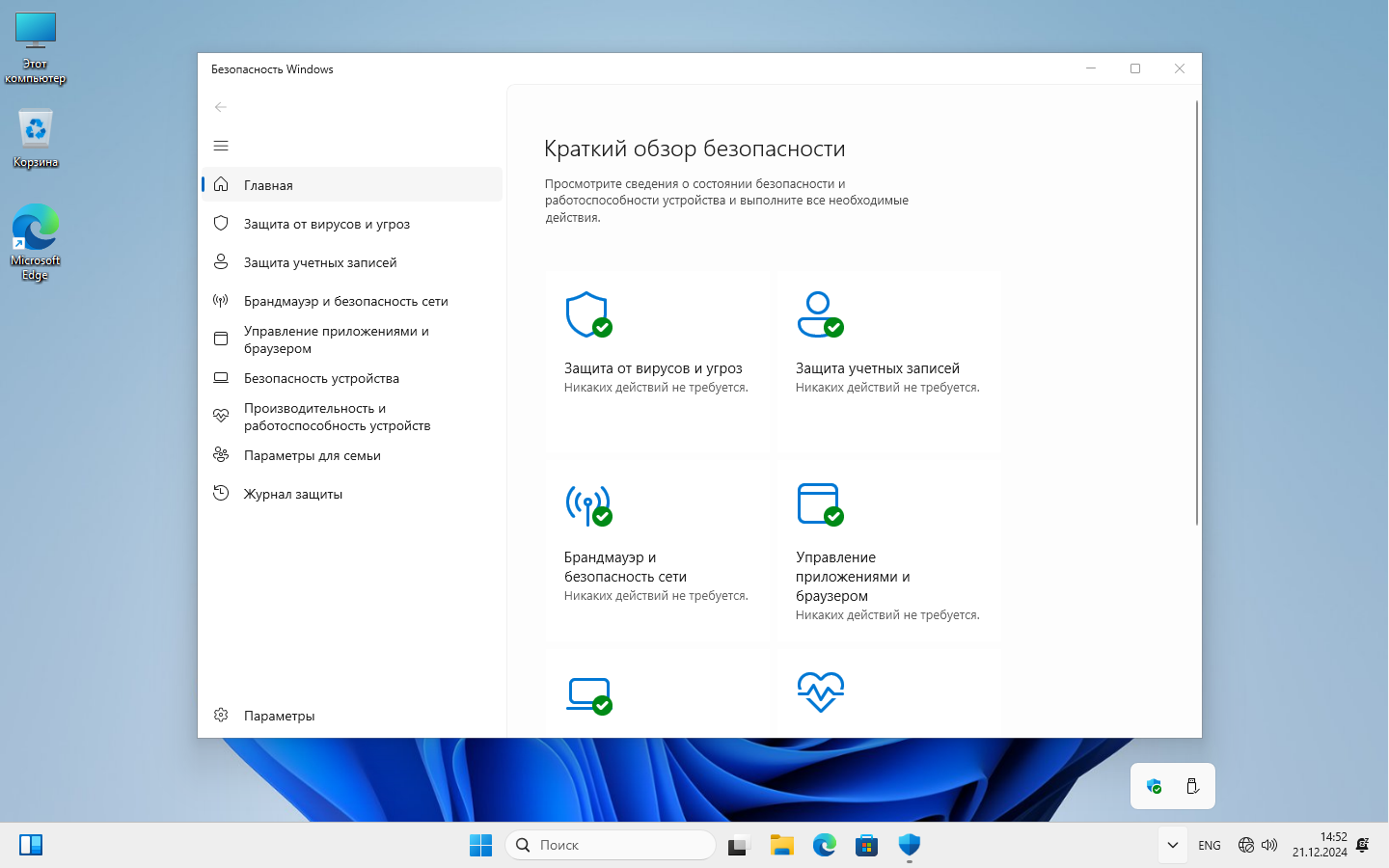Open Защита от вирусов и угроз in sidebar
The image size is (1389, 868).
pyautogui.click(x=352, y=223)
